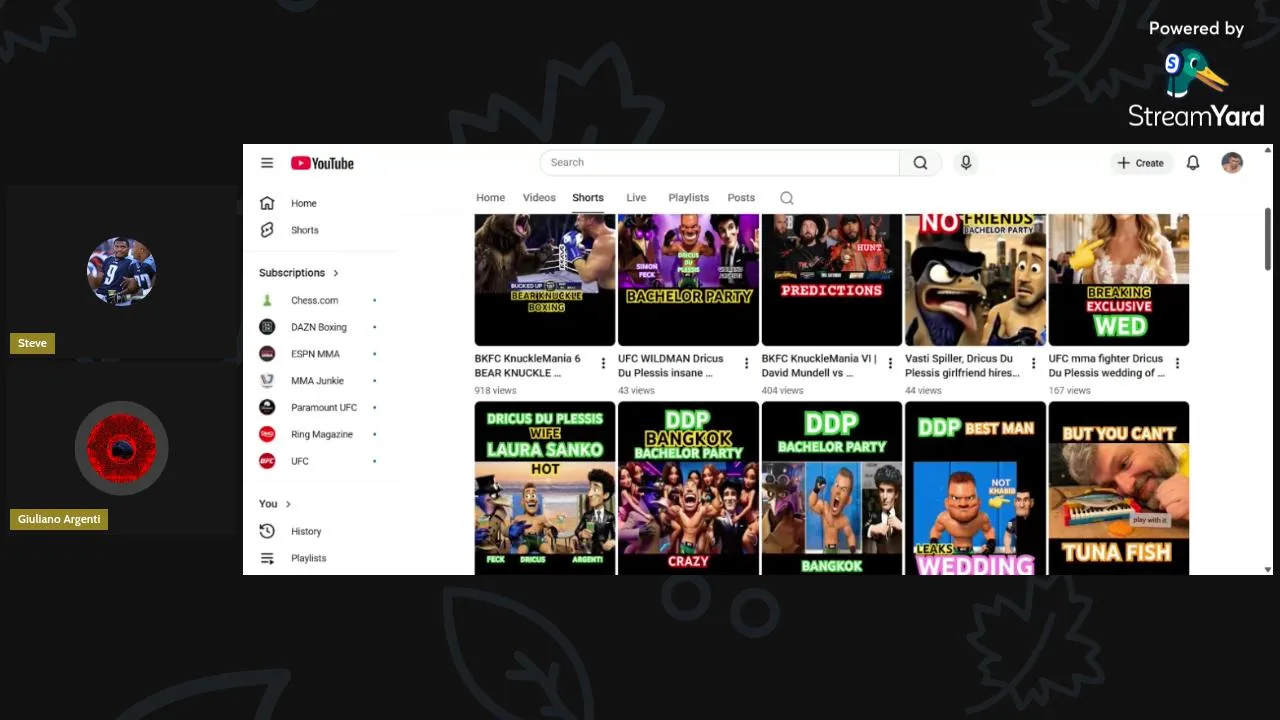1280x720 pixels.
Task: Open the No Friends Bachelor Party thumbnail
Action: [975, 280]
